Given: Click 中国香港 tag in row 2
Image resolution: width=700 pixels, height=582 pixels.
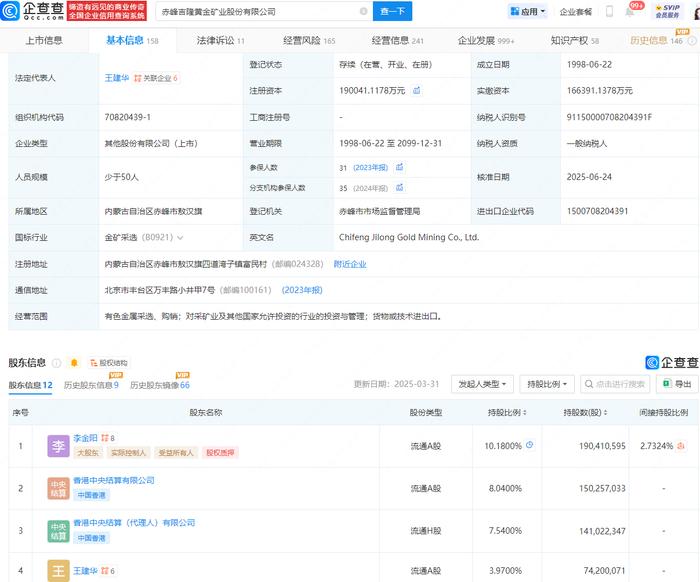Looking at the screenshot, I should 92,495.
